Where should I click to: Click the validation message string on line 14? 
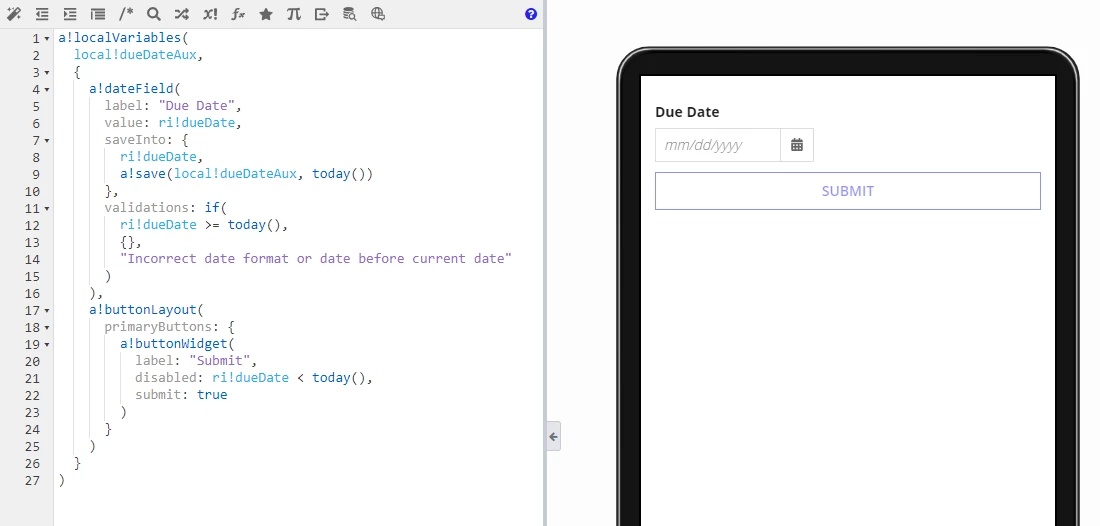click(x=316, y=259)
